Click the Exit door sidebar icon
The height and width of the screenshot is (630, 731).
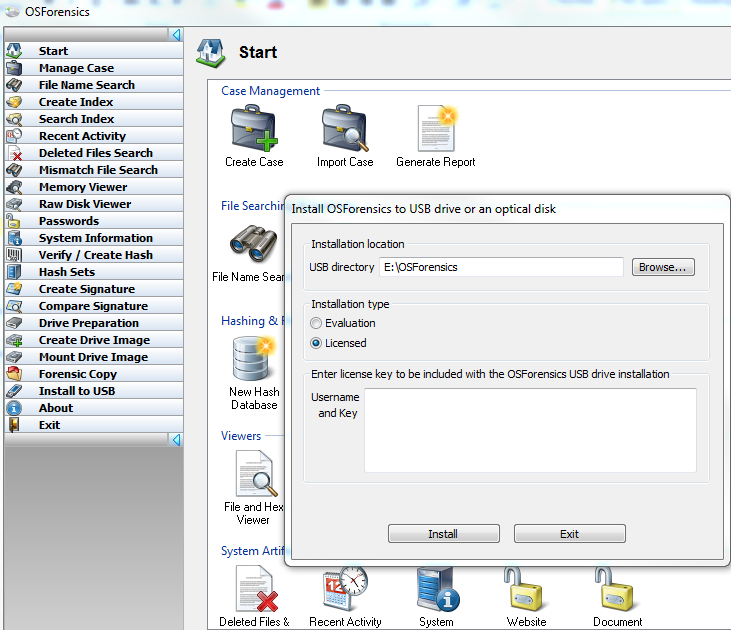[14, 425]
